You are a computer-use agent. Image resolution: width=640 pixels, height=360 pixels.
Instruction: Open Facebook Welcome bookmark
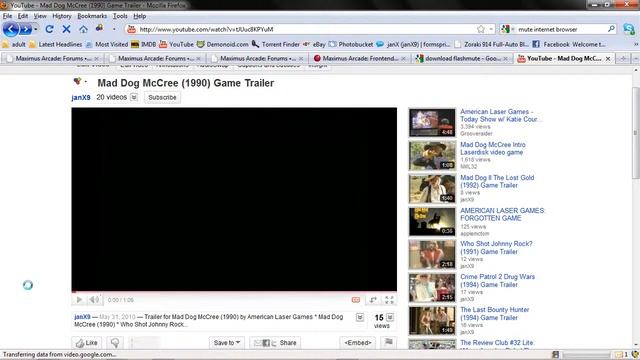click(x=569, y=44)
